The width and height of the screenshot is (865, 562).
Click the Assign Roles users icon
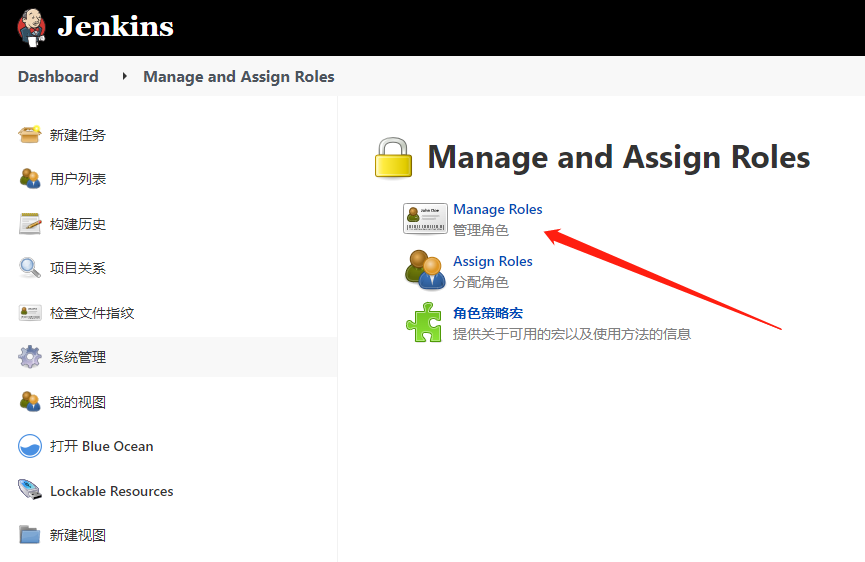pyautogui.click(x=425, y=270)
